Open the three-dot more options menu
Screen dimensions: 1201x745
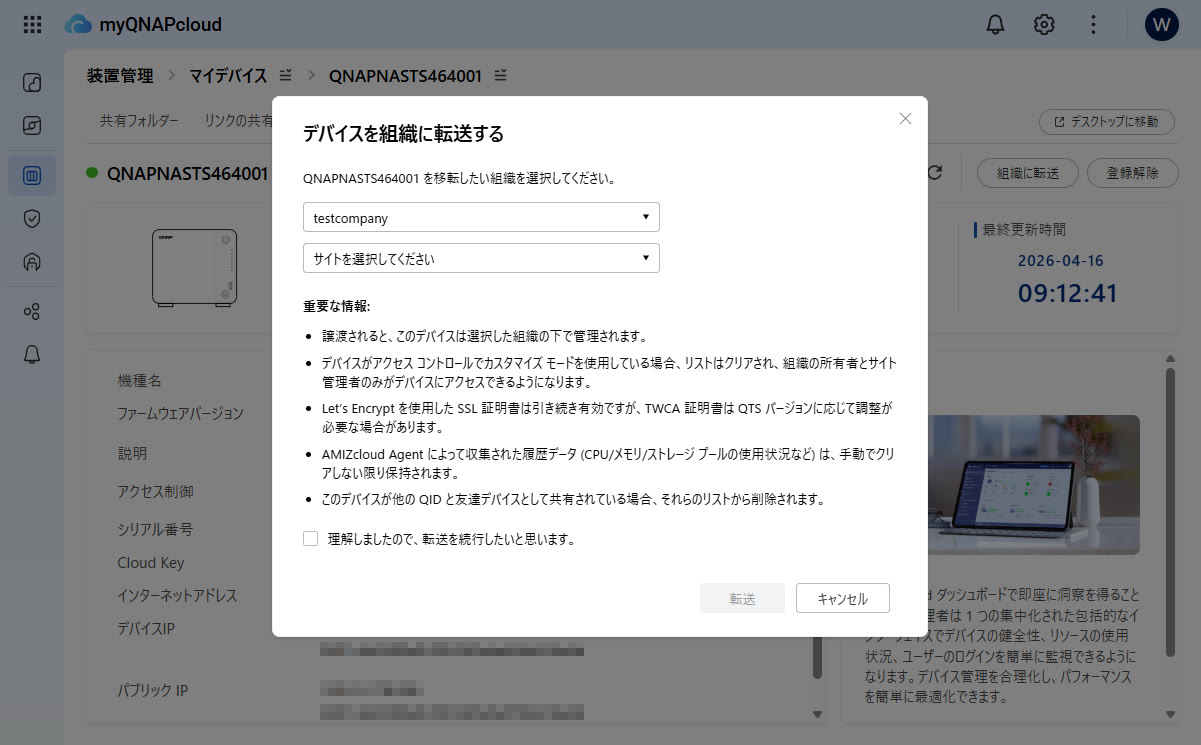coord(1094,25)
